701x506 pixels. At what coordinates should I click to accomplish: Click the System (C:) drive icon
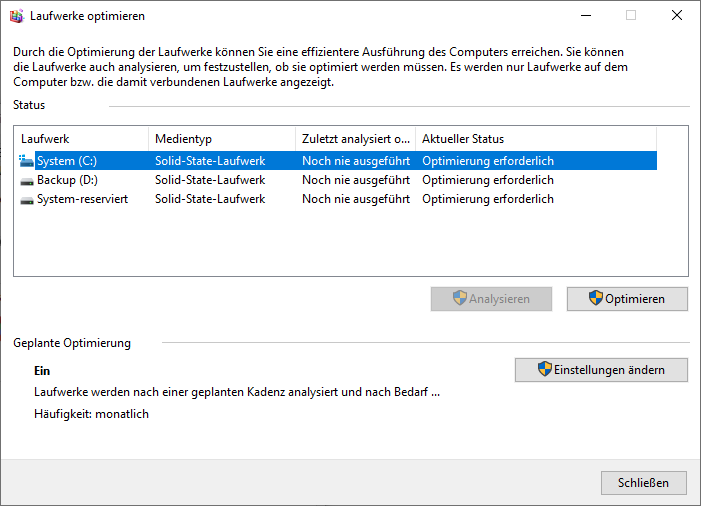click(26, 161)
